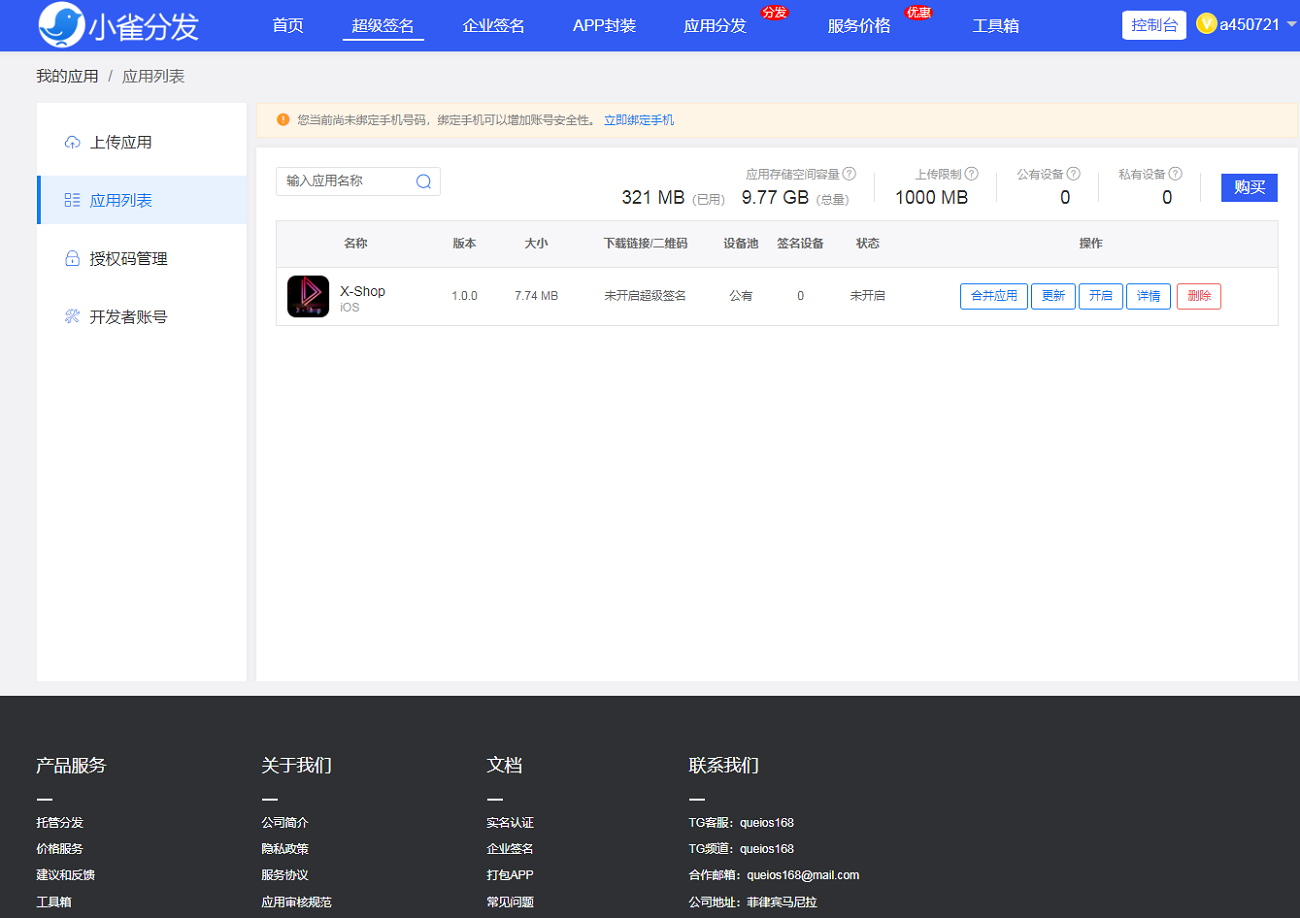Click the gold V badge by username
Image resolution: width=1300 pixels, height=918 pixels.
coord(1206,24)
